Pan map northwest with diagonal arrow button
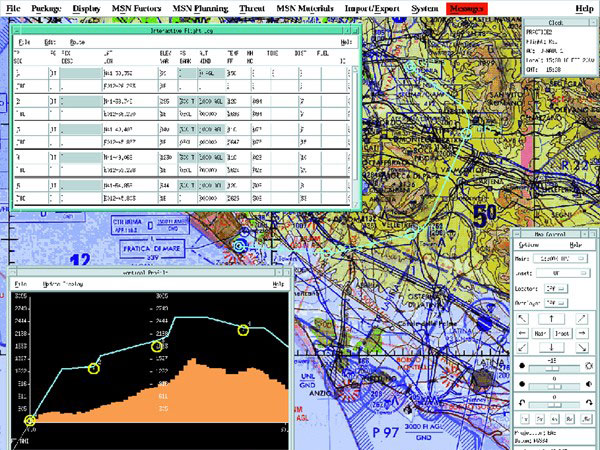Viewport: 600px width, 450px height. [522, 318]
